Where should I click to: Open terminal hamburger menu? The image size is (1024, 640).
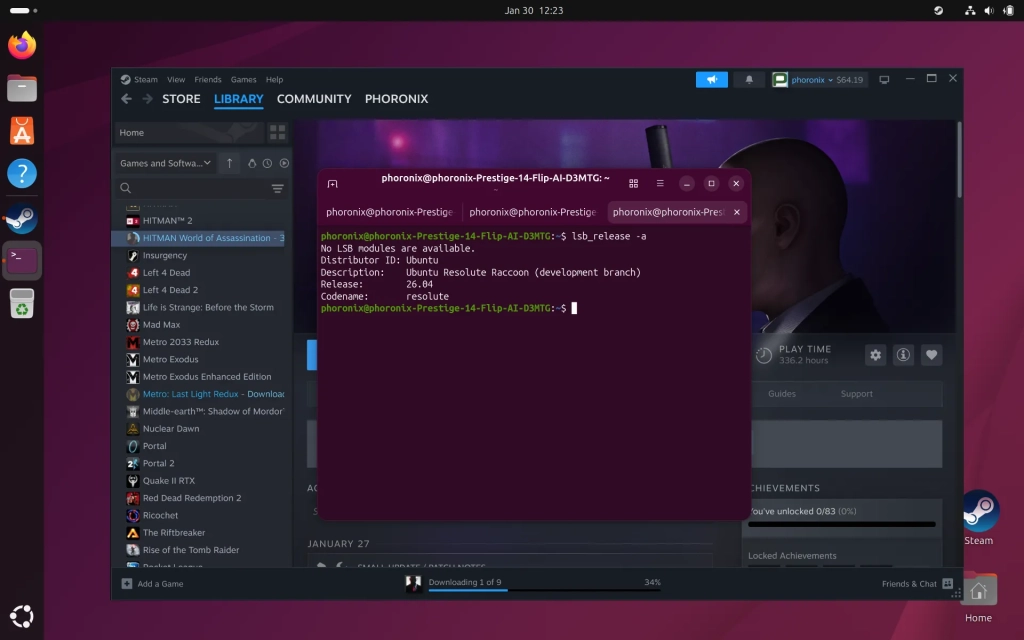[660, 184]
